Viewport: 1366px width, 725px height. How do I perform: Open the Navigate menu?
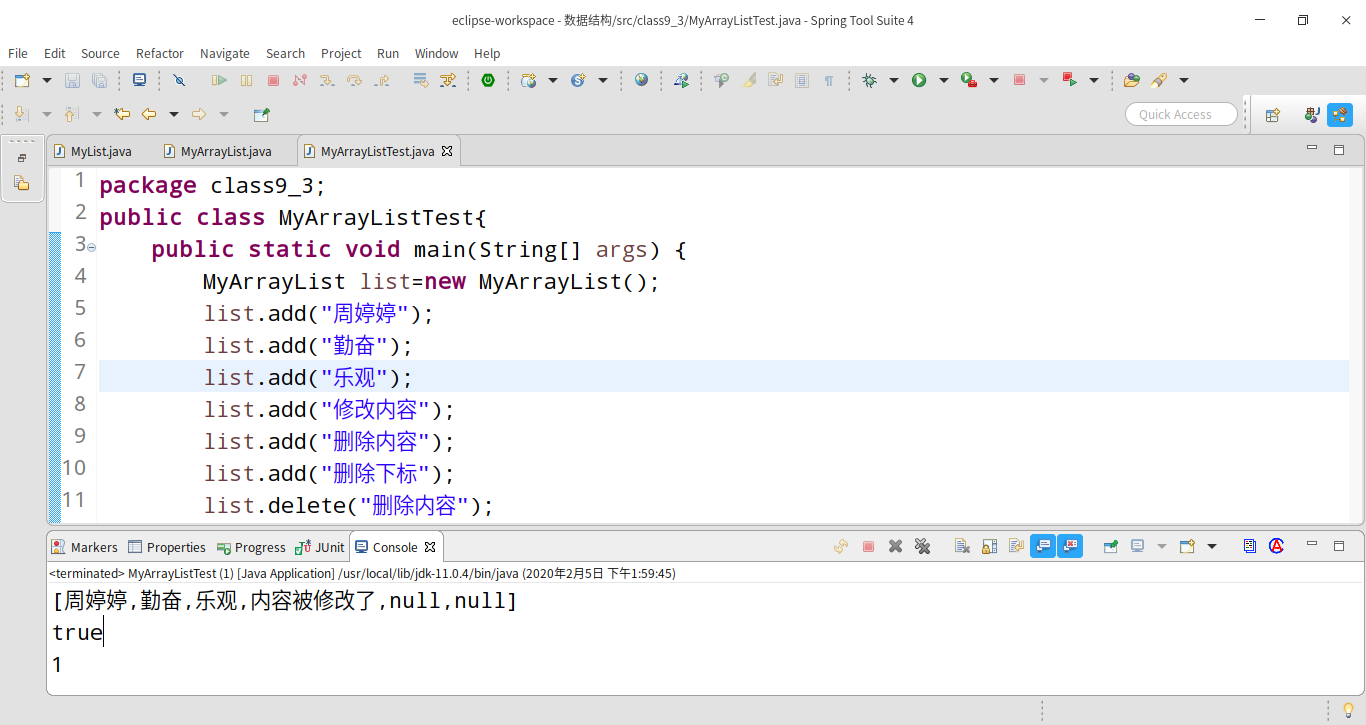[225, 53]
